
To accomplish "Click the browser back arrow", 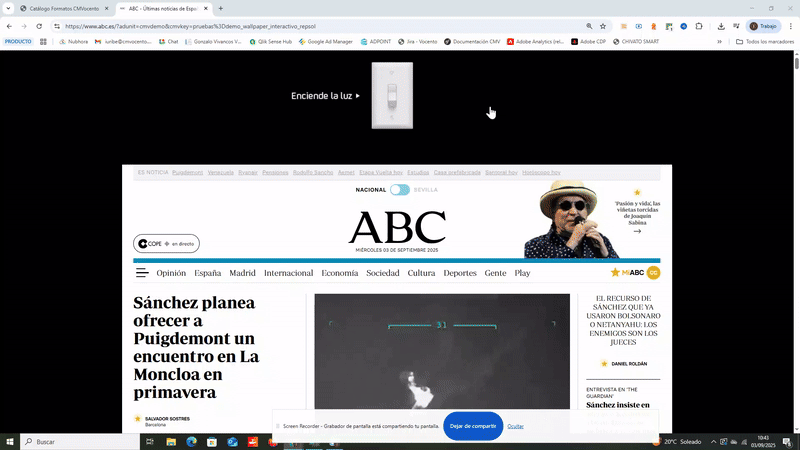I will (10, 26).
